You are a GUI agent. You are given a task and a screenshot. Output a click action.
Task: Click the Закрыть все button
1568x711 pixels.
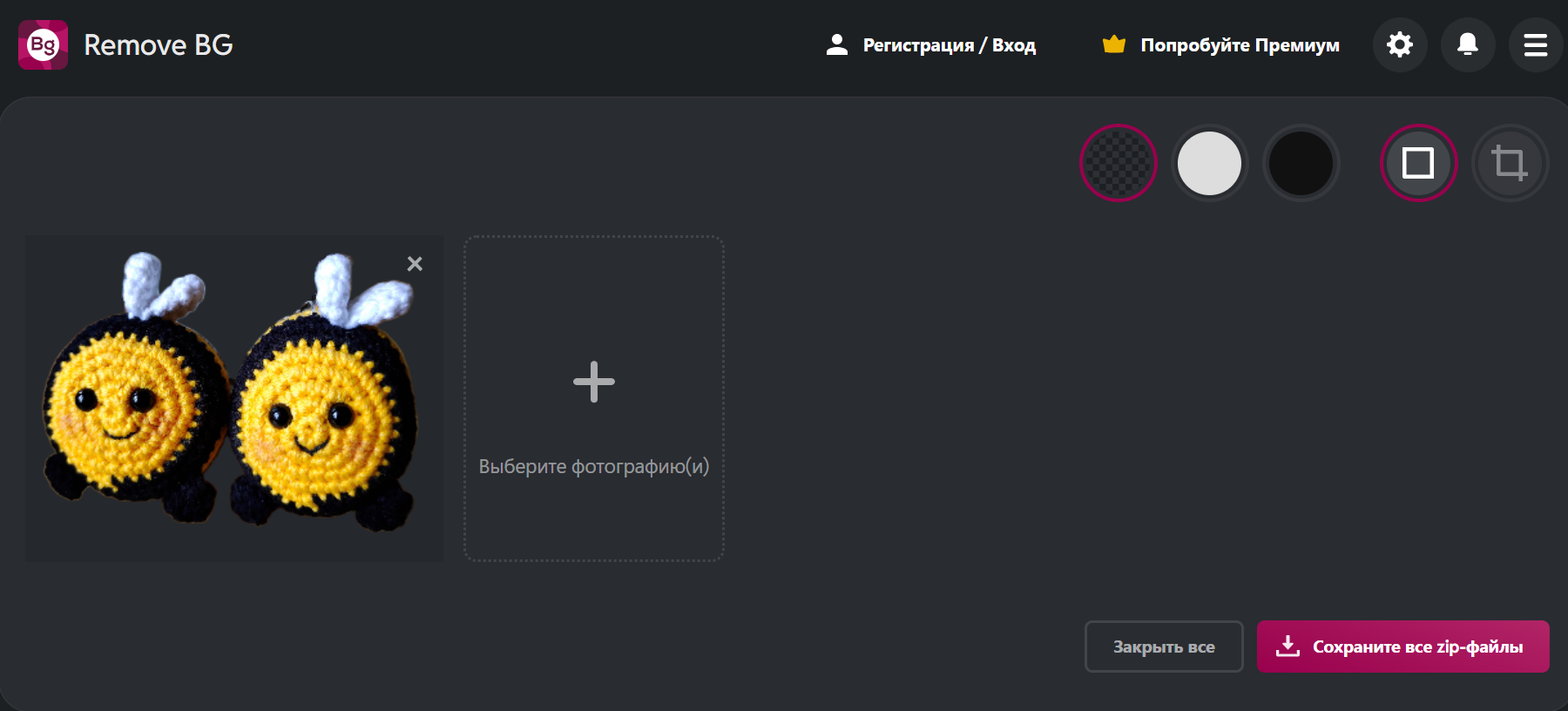1164,647
